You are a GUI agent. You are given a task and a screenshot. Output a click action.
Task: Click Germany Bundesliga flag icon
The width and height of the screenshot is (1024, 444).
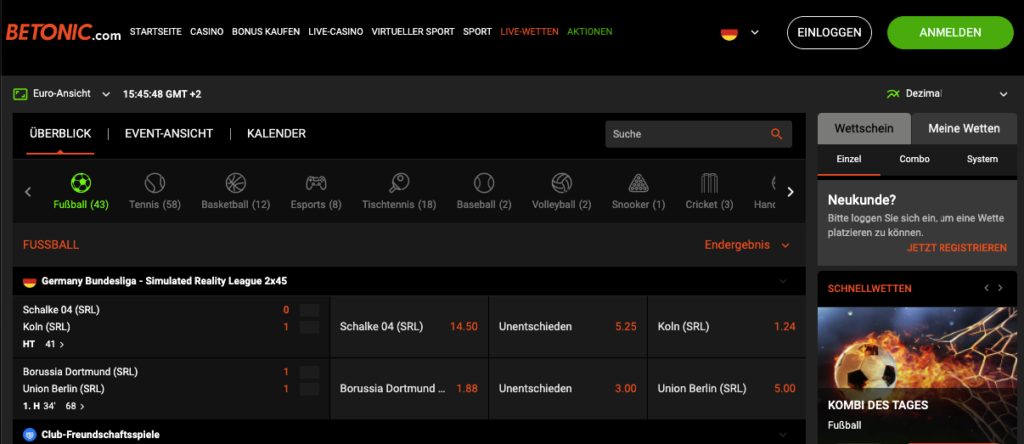pos(29,281)
